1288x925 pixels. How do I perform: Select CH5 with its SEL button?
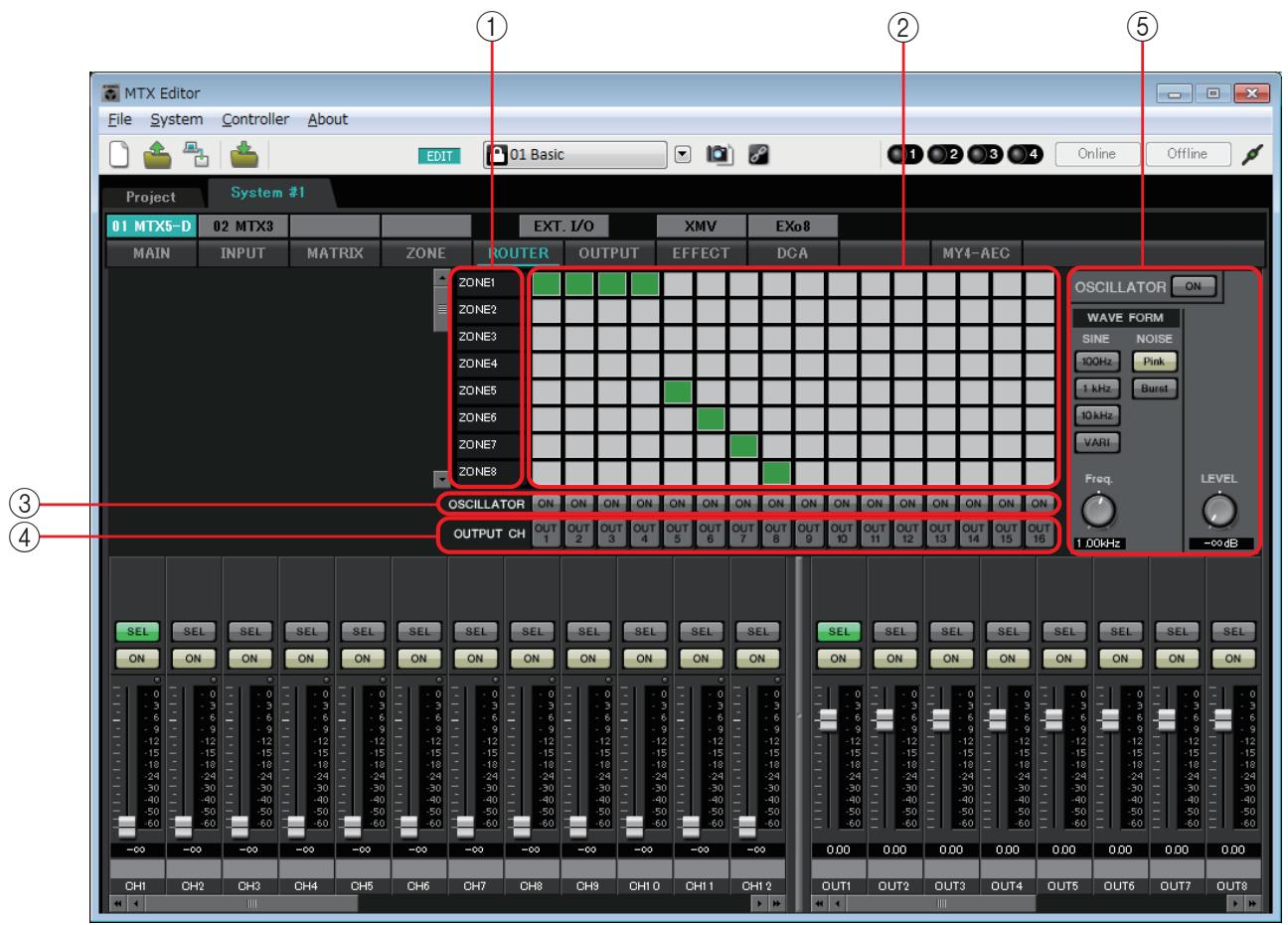pyautogui.click(x=363, y=631)
